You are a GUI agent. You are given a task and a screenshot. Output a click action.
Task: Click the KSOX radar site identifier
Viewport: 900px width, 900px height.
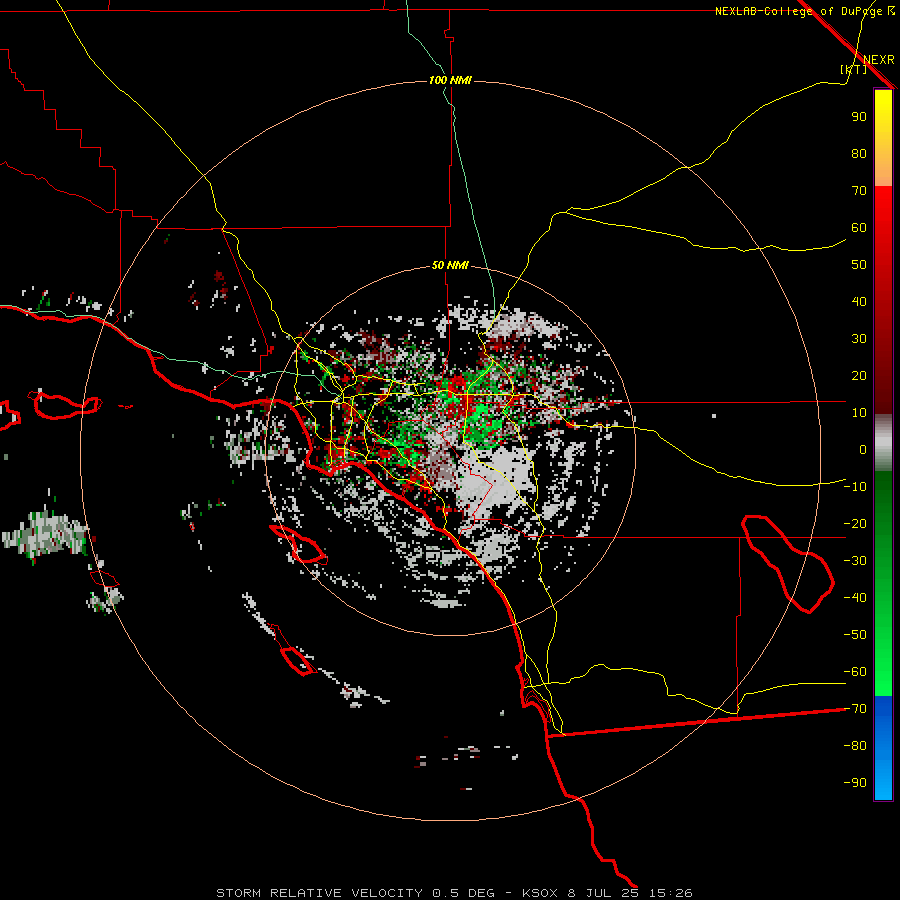tap(540, 893)
